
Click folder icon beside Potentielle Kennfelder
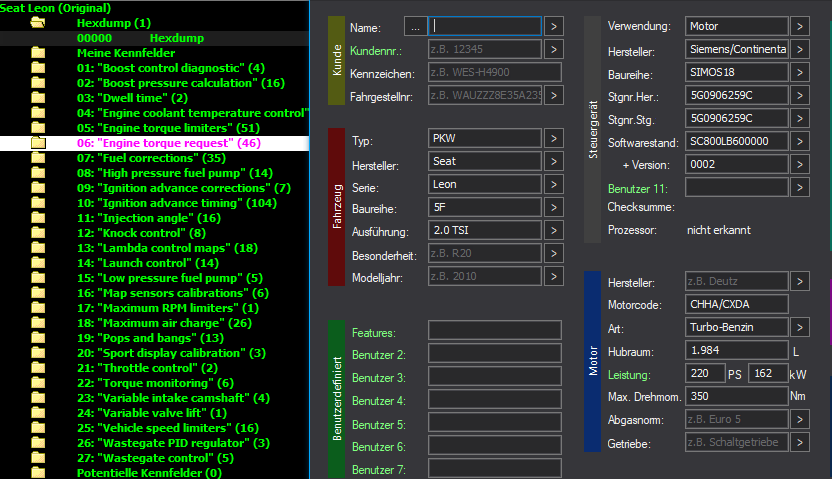coord(38,473)
